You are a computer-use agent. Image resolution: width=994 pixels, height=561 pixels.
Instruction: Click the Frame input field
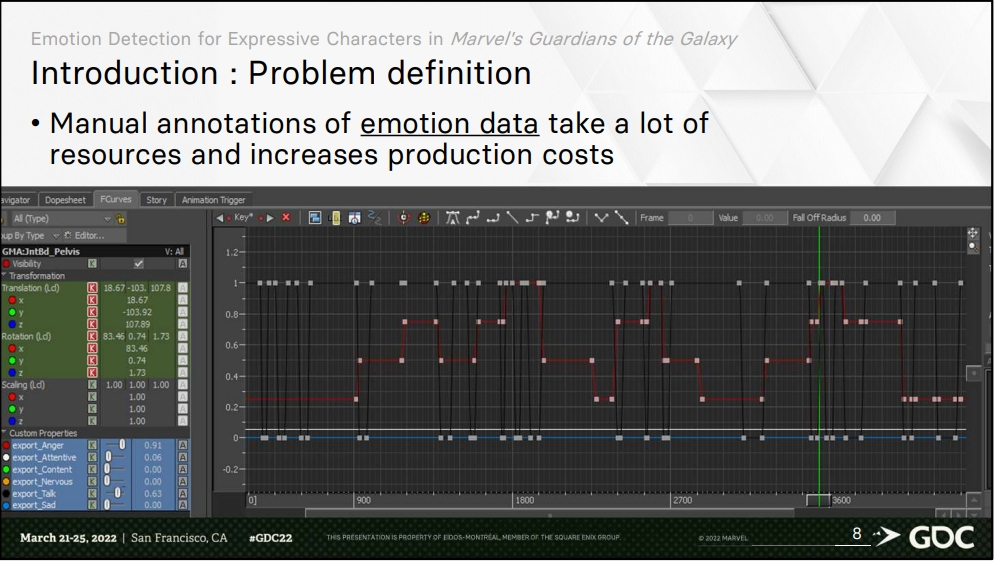tap(690, 218)
